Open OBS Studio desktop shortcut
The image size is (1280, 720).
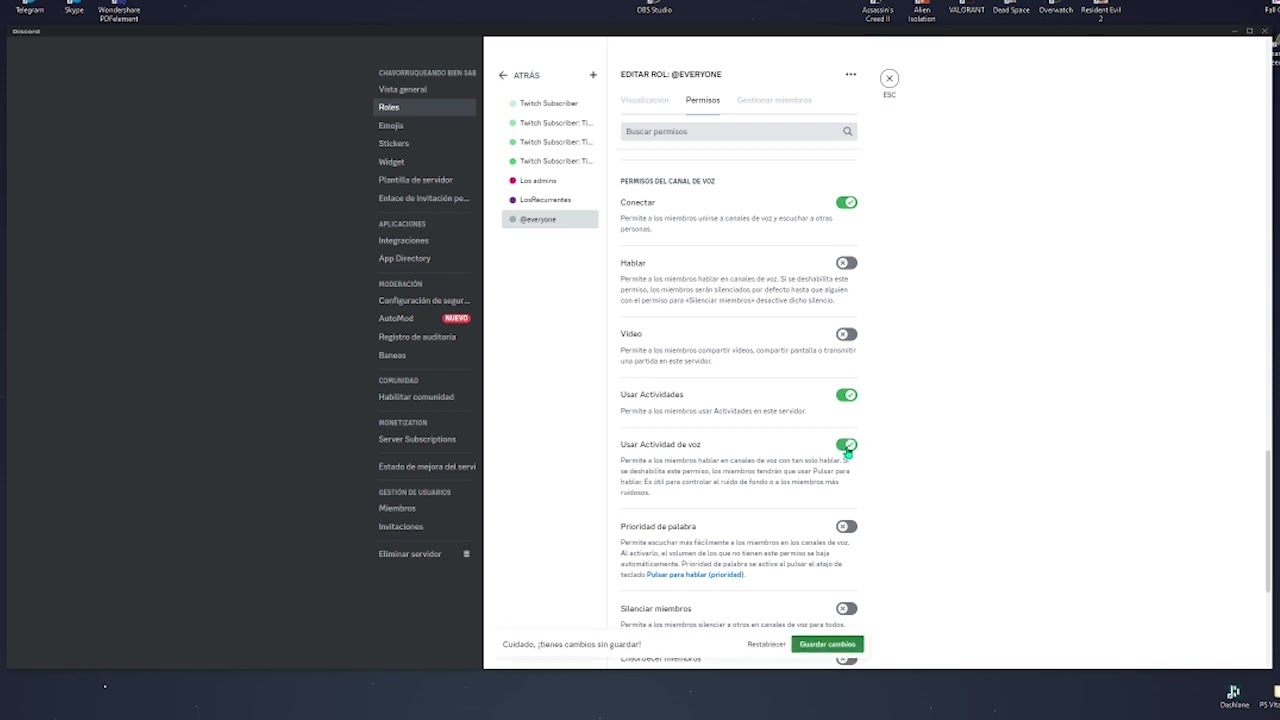(654, 7)
